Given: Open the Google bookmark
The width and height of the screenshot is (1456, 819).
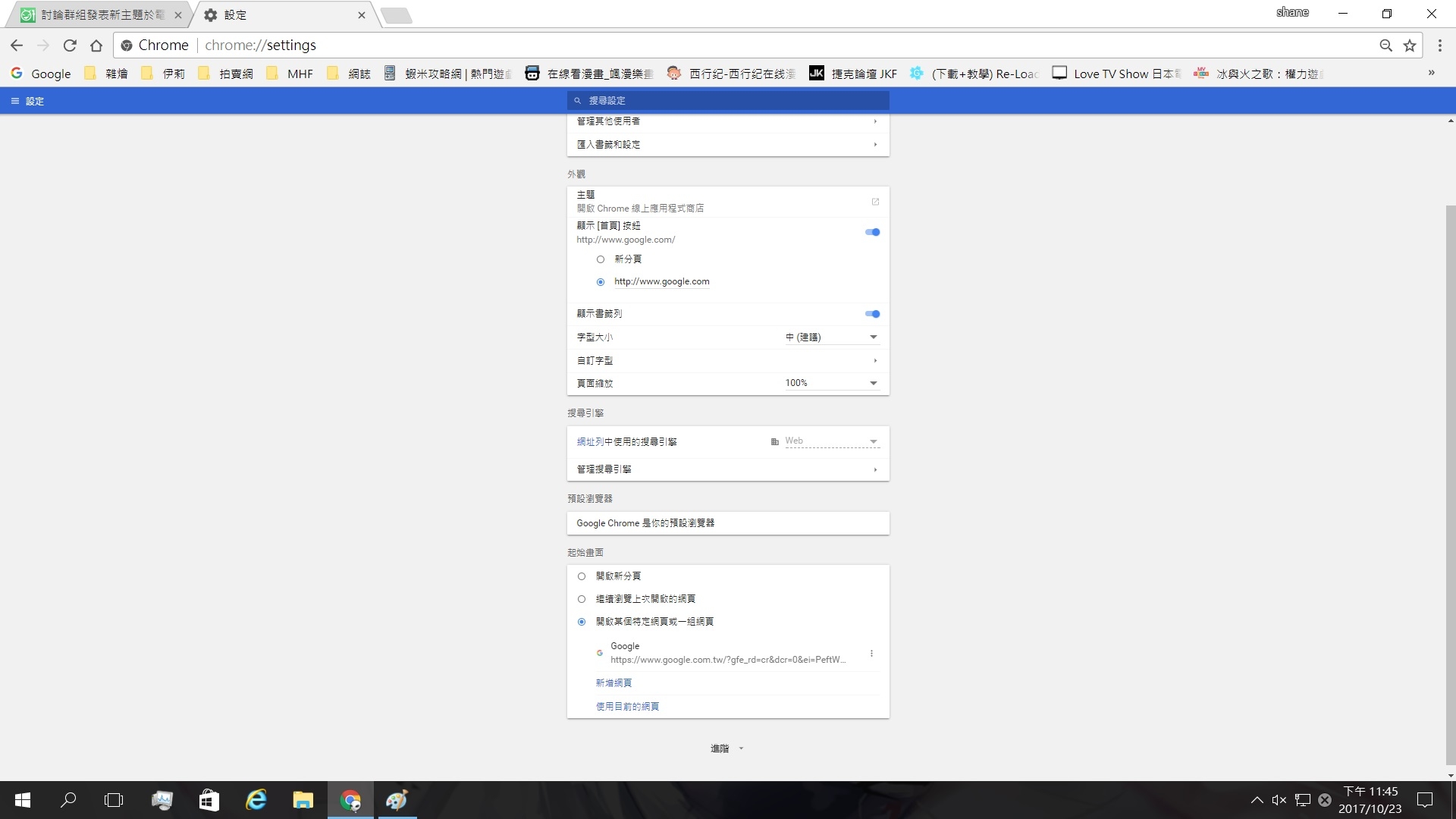Looking at the screenshot, I should pos(41,74).
